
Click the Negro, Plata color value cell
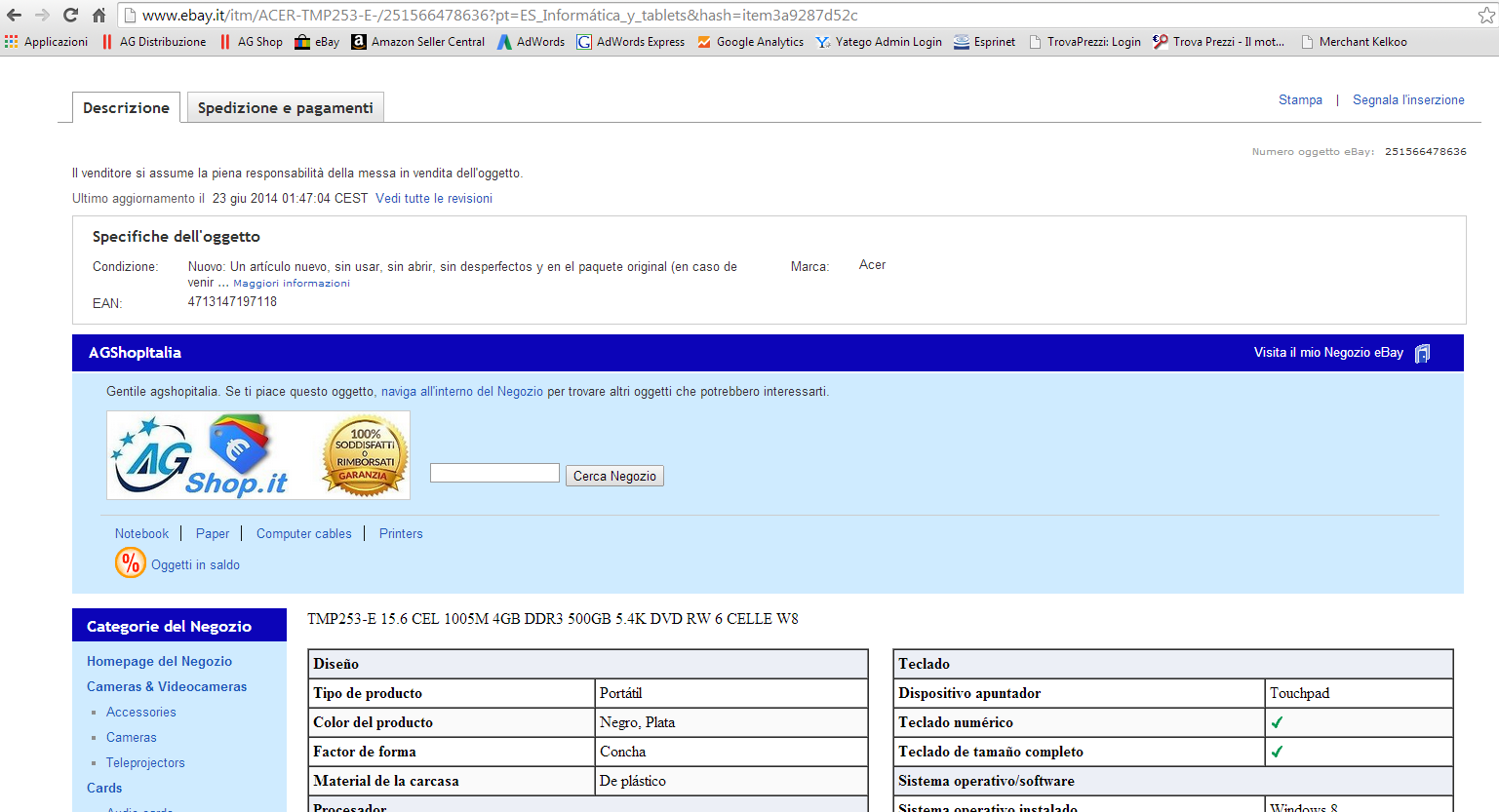coord(731,722)
